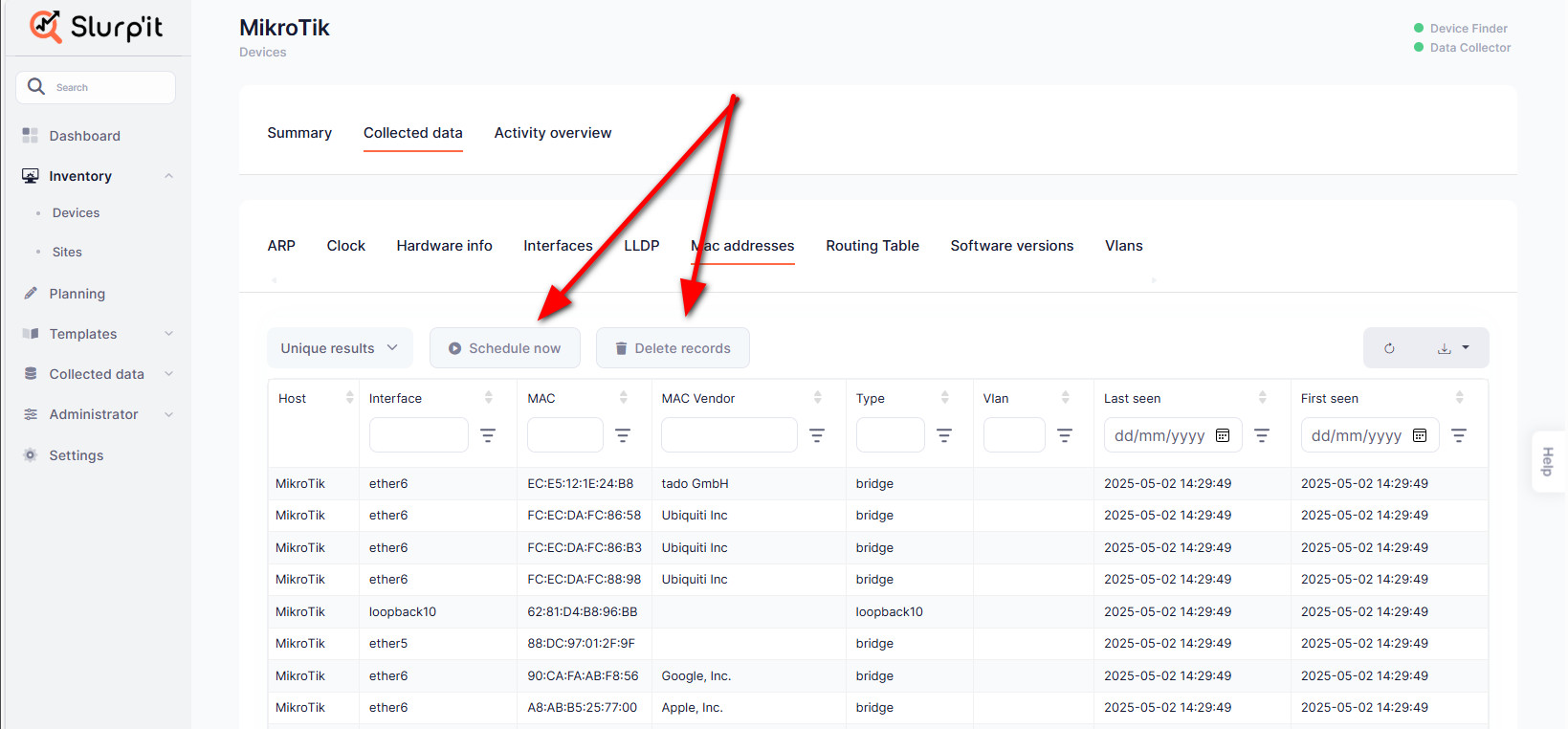Click the loopback10 interface cell

point(403,611)
